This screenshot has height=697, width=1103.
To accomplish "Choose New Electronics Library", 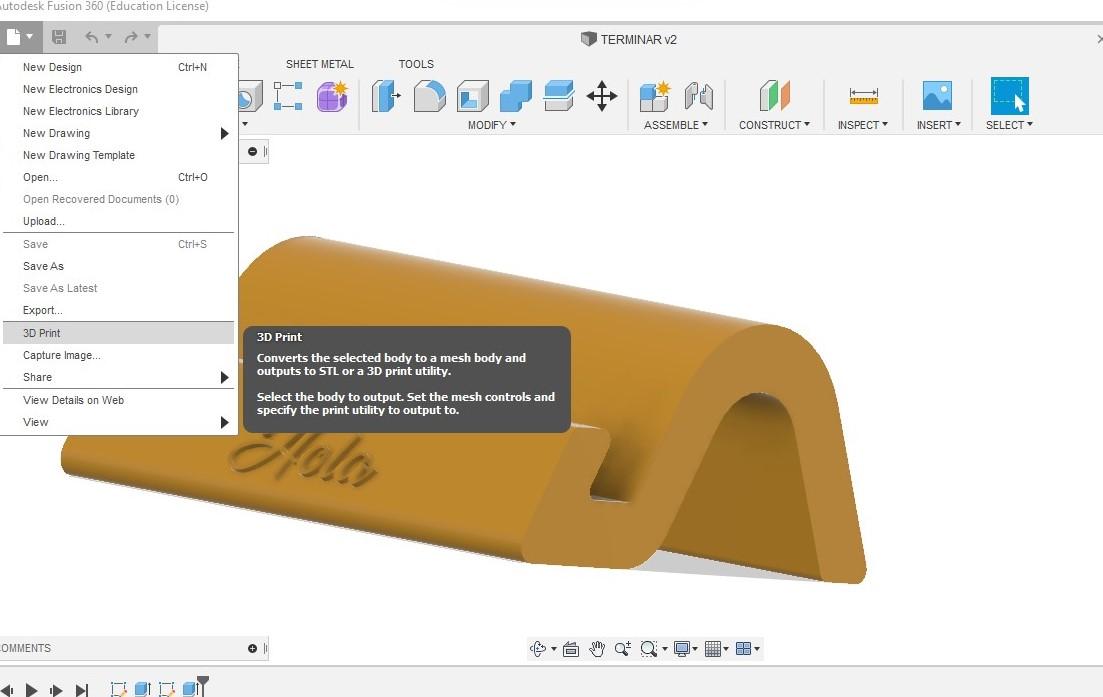I will click(x=118, y=111).
